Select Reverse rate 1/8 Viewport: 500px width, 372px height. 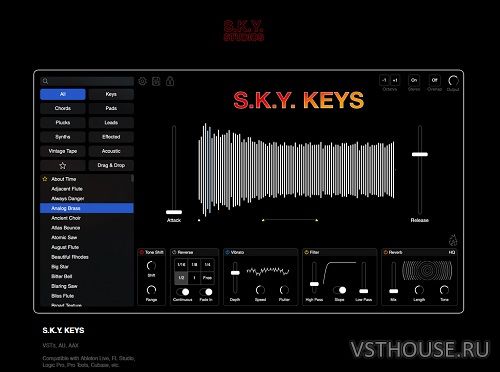tap(194, 265)
